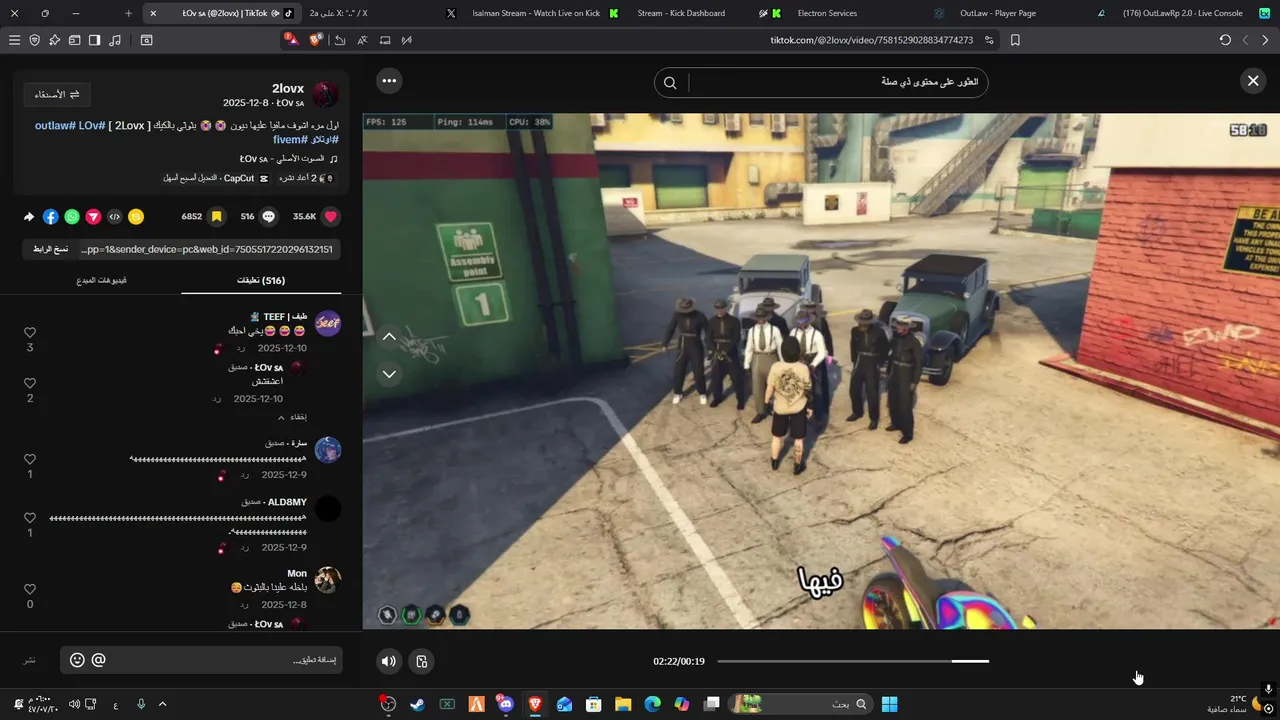Open the 516 comments bubble icon
The image size is (1280, 720).
coord(269,216)
